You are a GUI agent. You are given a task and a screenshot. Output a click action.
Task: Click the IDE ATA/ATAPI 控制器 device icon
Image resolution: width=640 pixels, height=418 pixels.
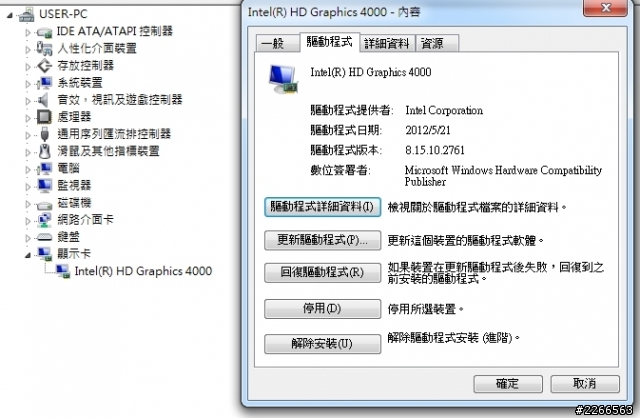44,32
